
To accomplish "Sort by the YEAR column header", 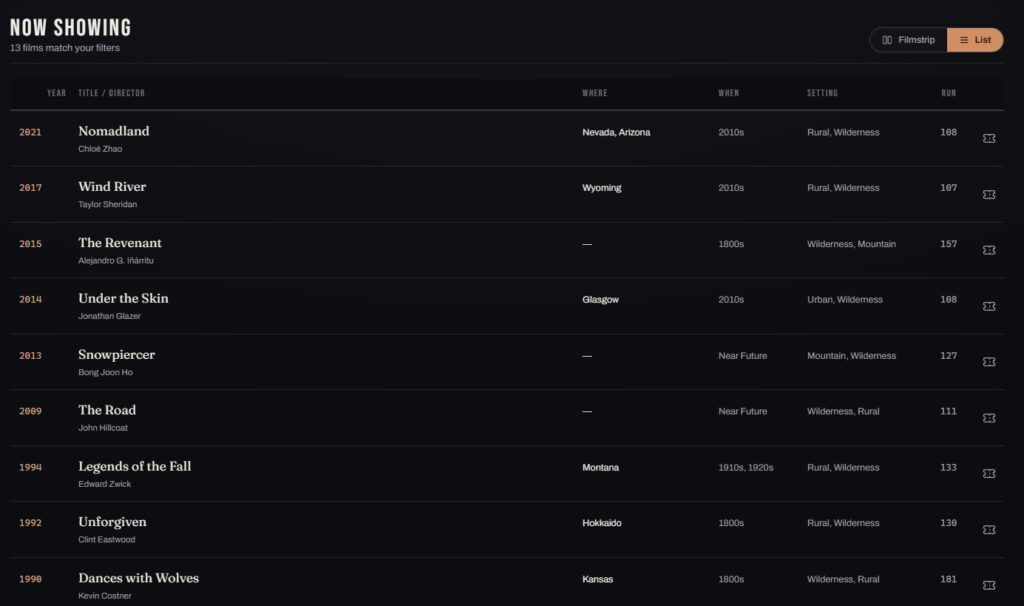I will click(x=56, y=93).
